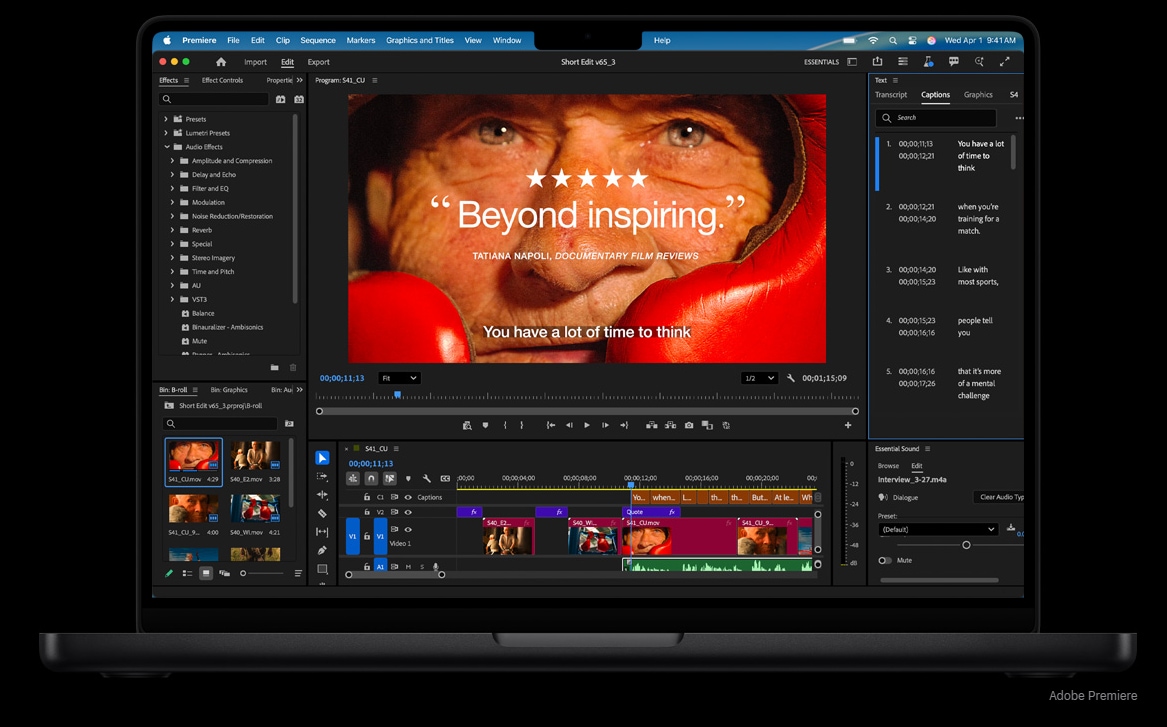Viewport: 1167px width, 727px height.
Task: Switch to the Effect Controls tab
Action: point(223,80)
